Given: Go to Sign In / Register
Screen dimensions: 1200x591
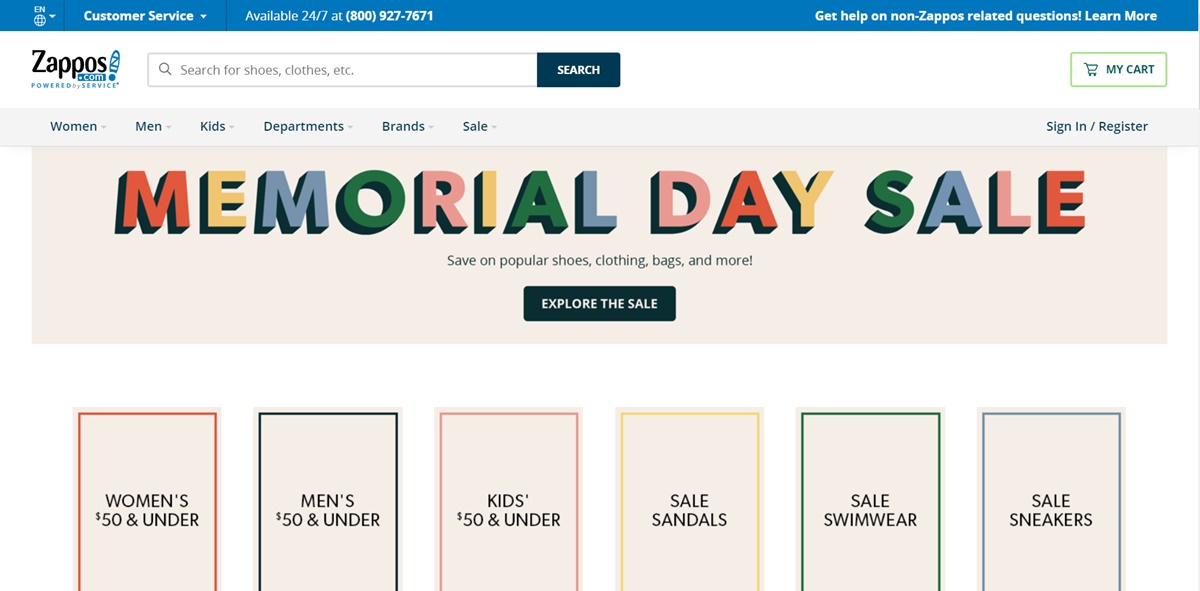Looking at the screenshot, I should pos(1096,126).
